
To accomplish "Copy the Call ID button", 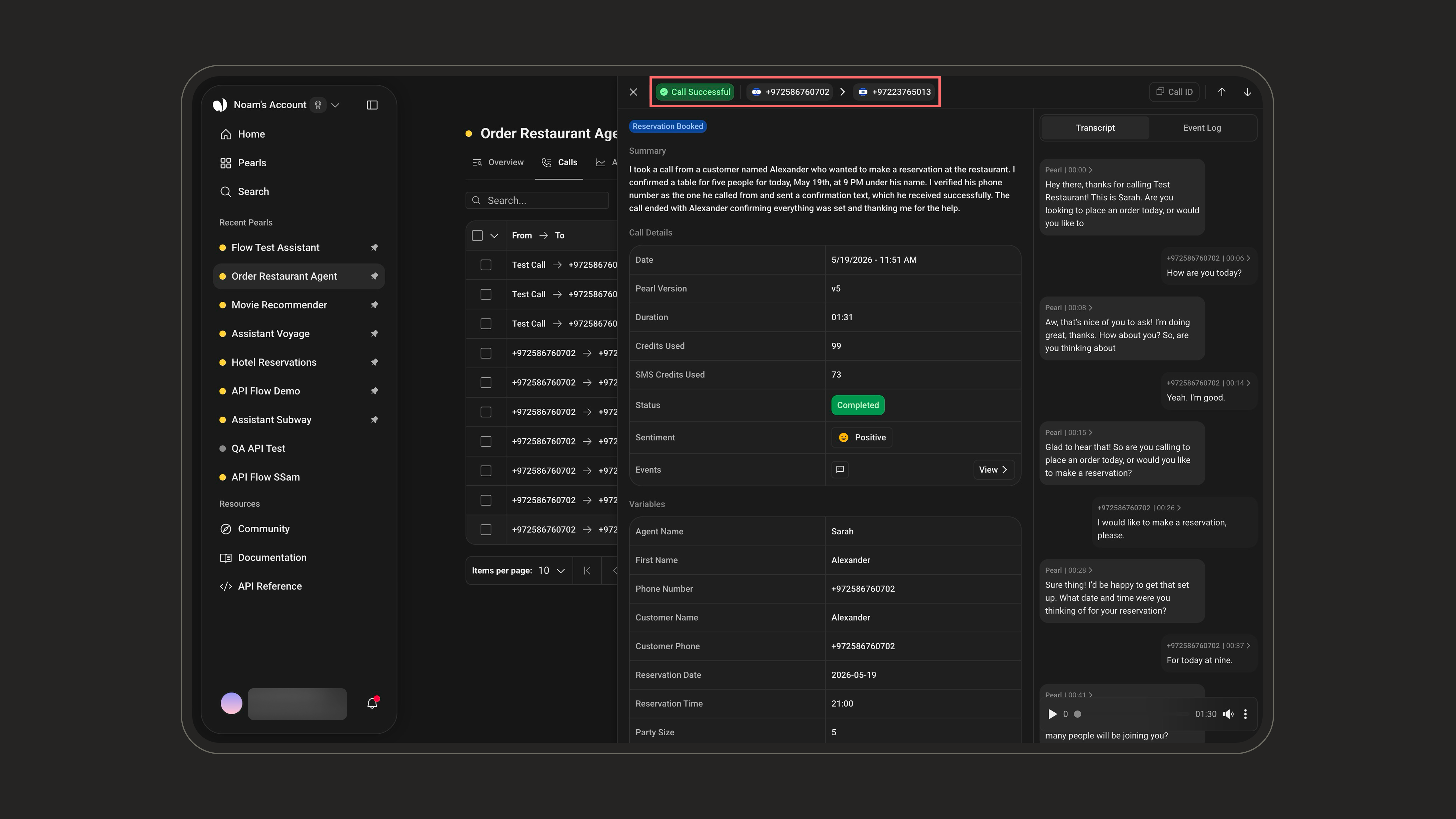I will [1174, 92].
